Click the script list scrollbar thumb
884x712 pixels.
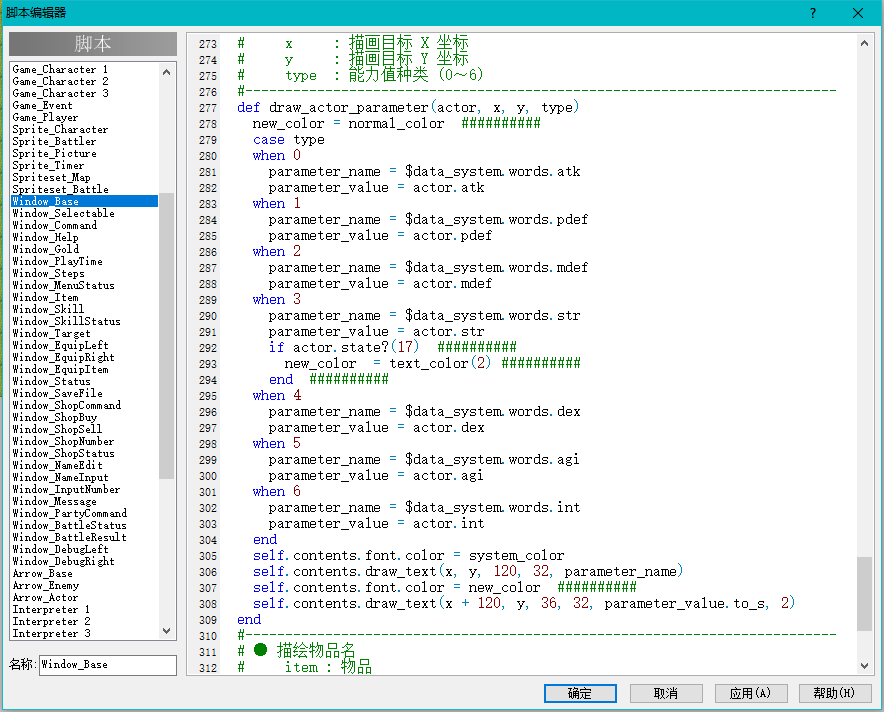(166, 335)
